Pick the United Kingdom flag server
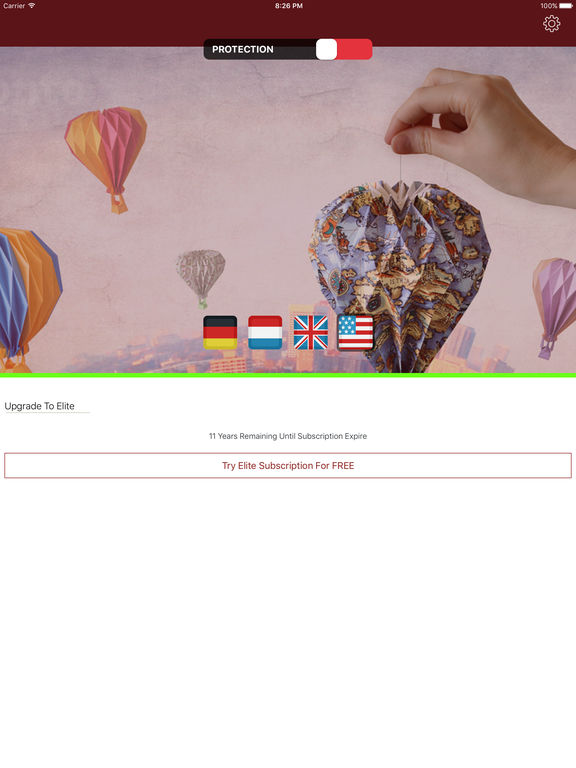576x768 pixels. (311, 332)
